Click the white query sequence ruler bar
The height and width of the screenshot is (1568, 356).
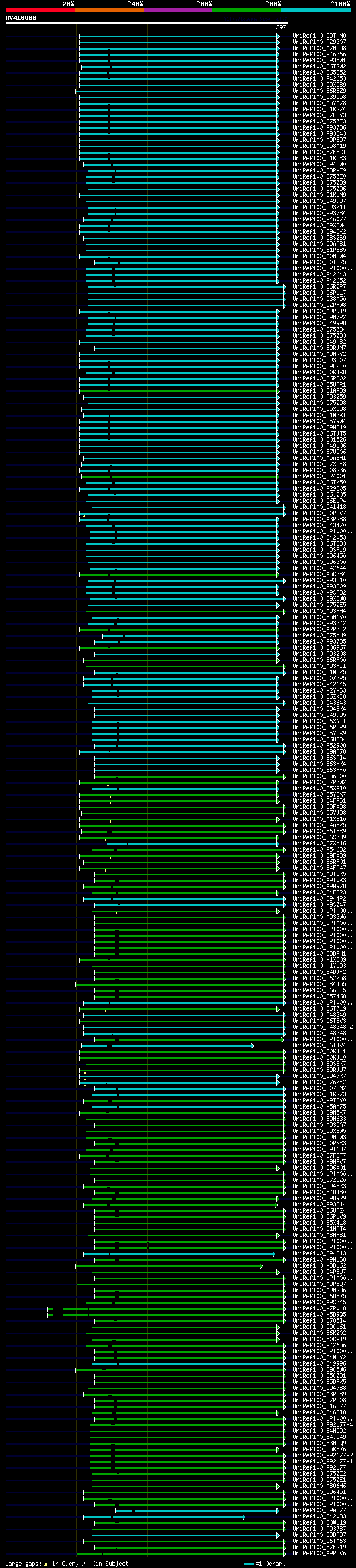click(147, 23)
